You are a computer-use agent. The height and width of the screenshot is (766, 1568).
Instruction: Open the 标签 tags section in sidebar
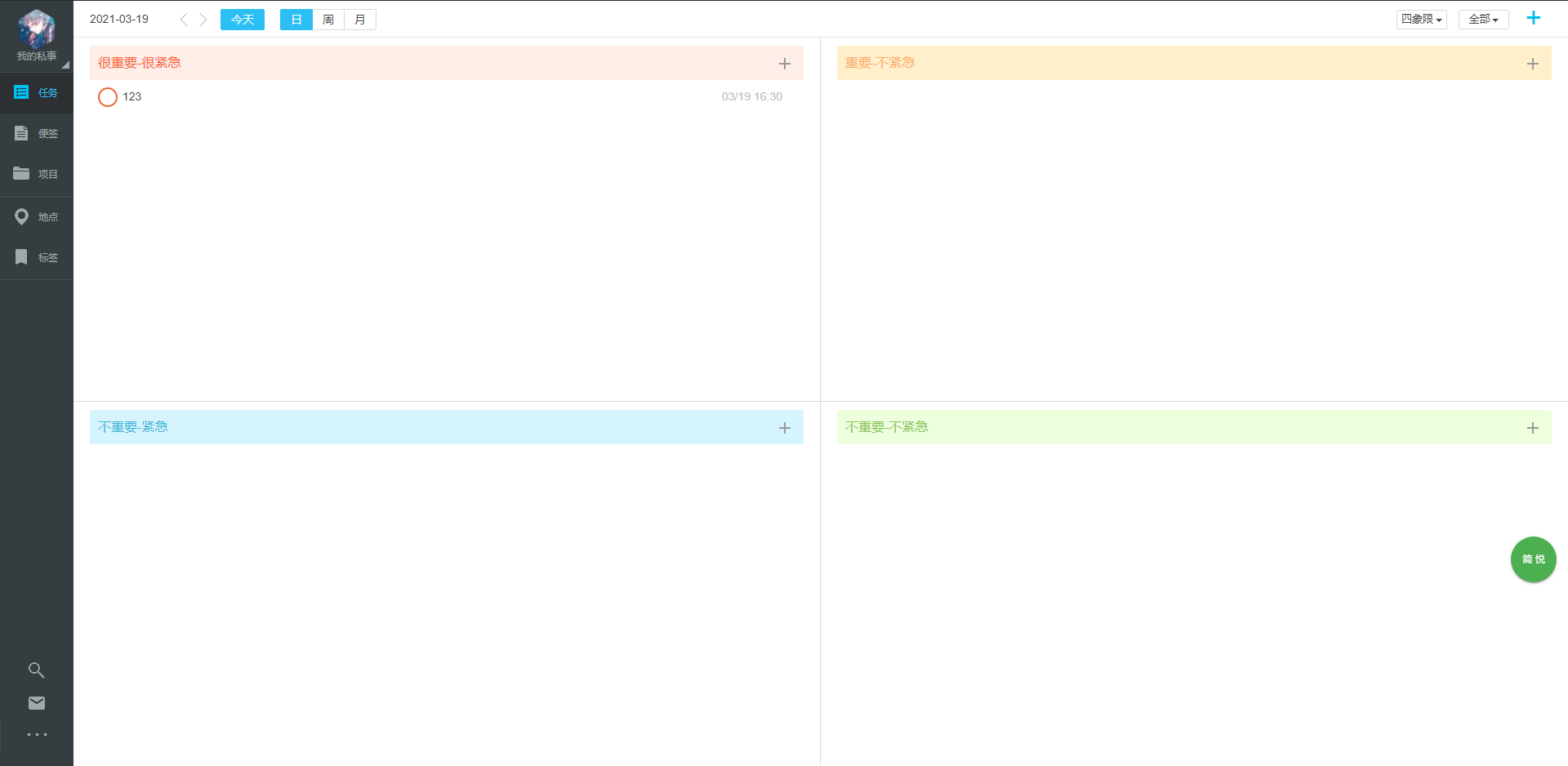click(37, 257)
